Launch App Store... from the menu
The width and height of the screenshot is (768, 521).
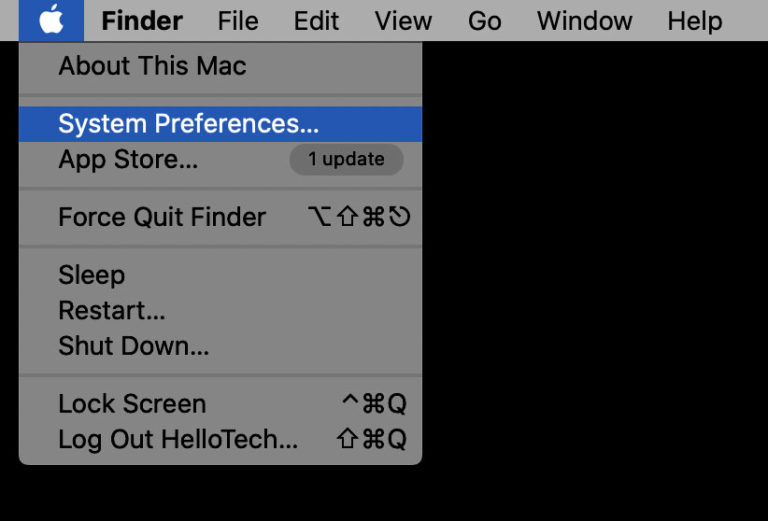tap(128, 159)
